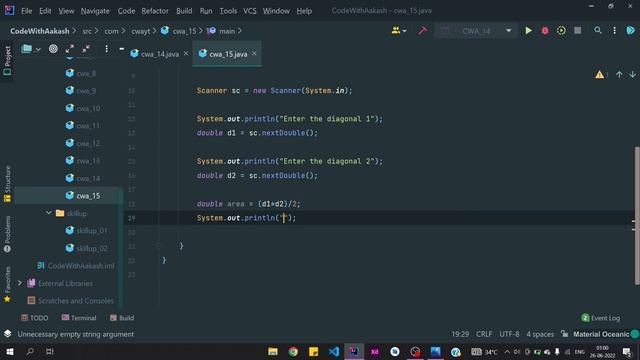Open the Build tool window button
The image size is (640, 360).
click(x=122, y=318)
